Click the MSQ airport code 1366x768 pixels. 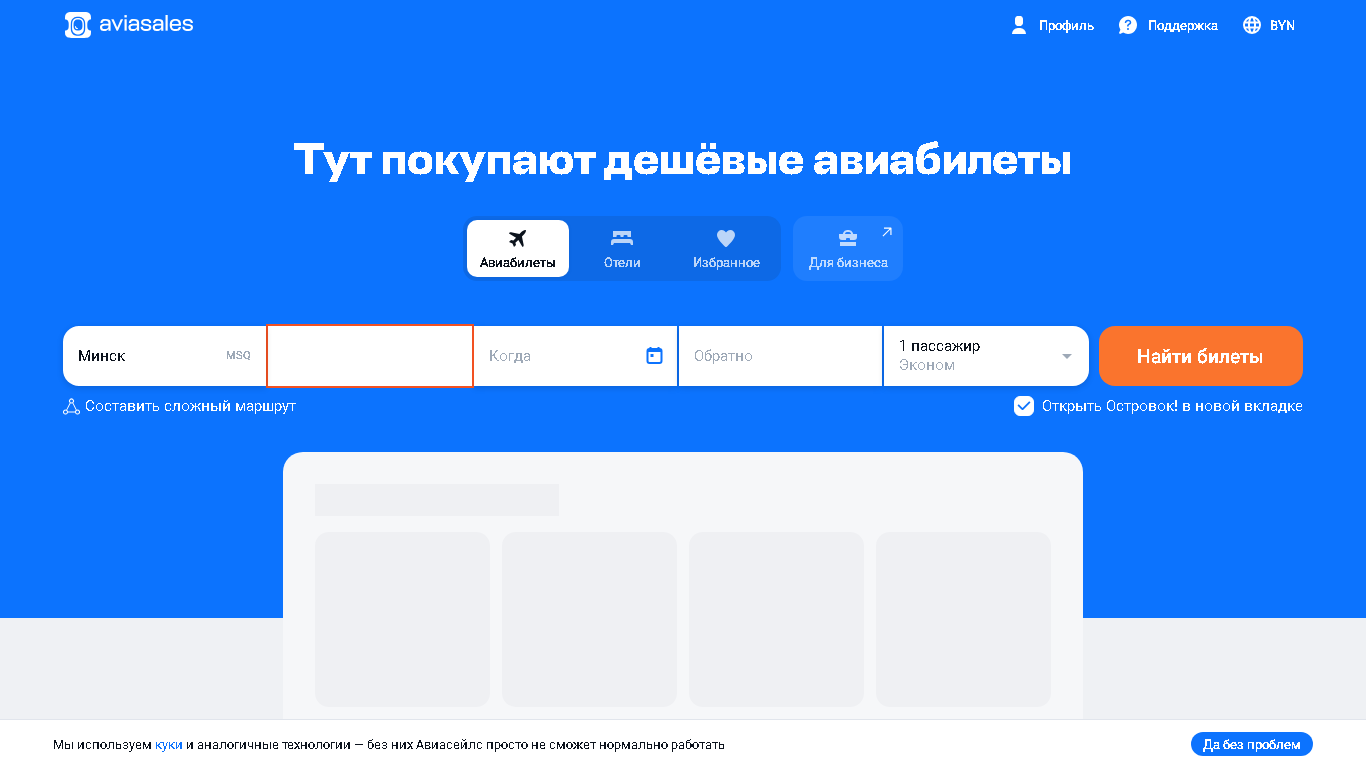pos(238,356)
